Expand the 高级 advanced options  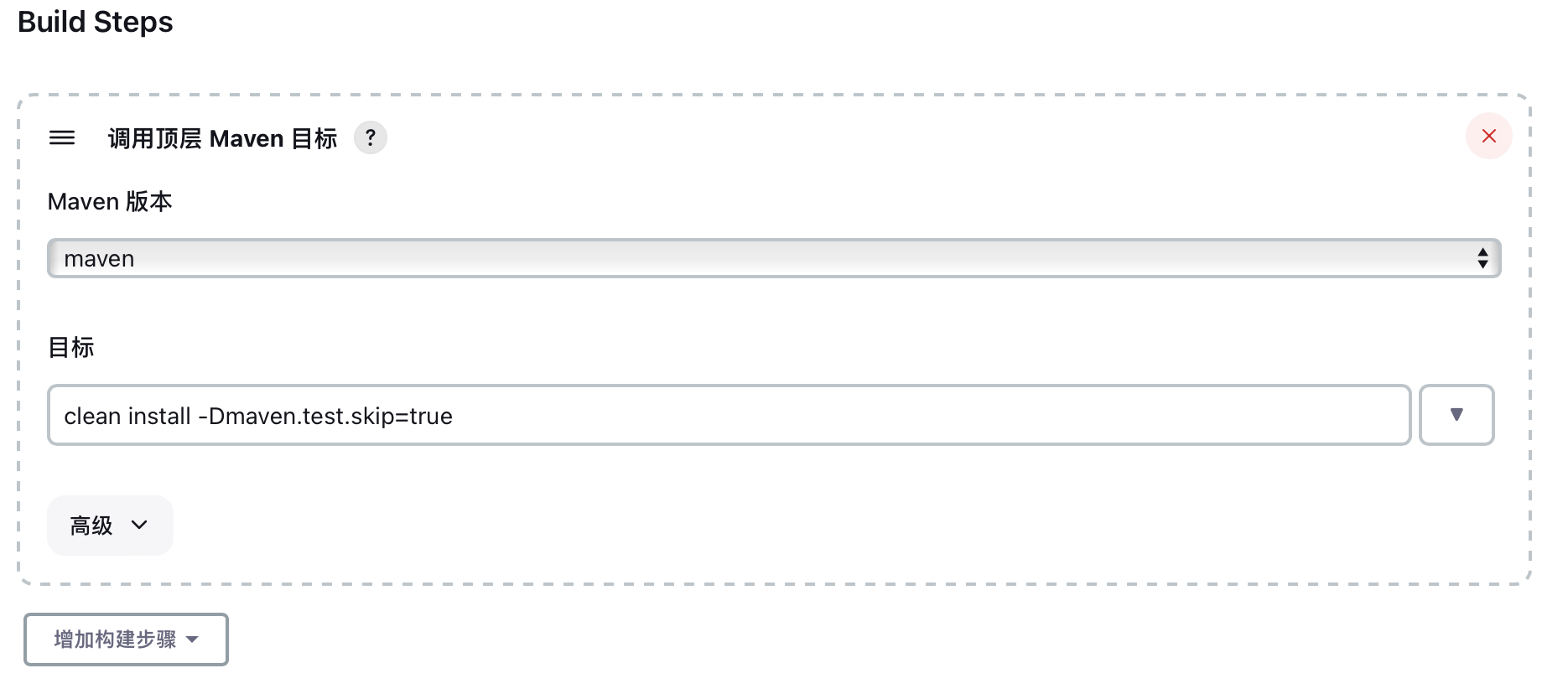(110, 526)
